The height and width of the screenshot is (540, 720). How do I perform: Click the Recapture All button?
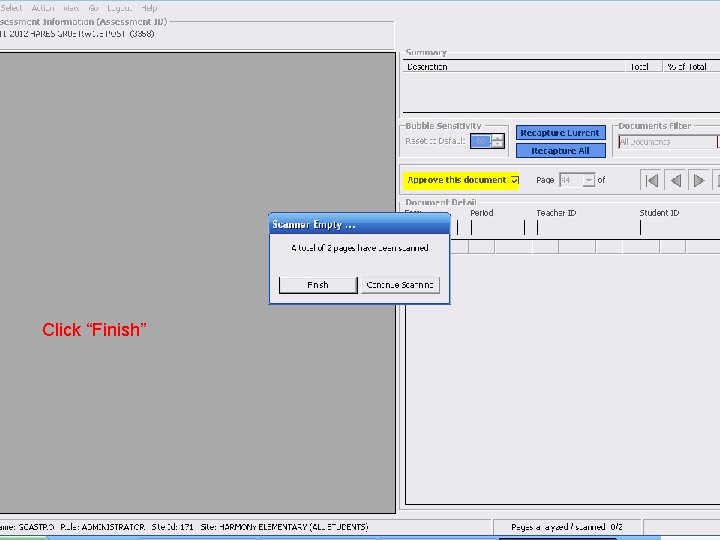pos(560,151)
